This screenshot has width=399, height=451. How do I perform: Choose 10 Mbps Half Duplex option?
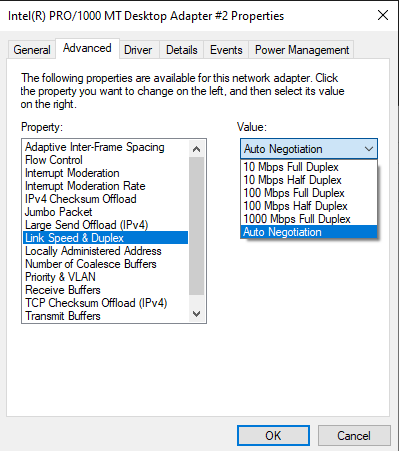[x=309, y=180]
